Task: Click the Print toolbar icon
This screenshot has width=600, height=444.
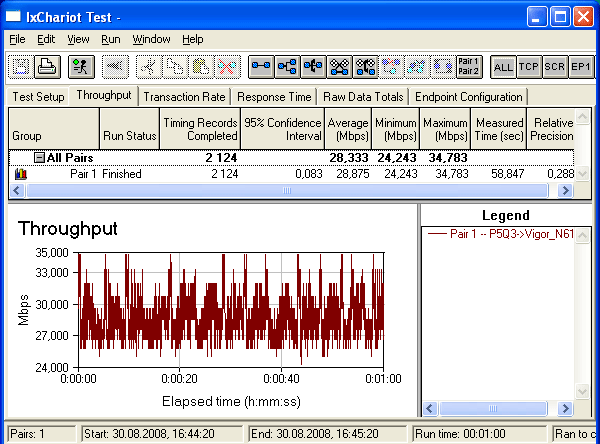Action: pyautogui.click(x=47, y=67)
